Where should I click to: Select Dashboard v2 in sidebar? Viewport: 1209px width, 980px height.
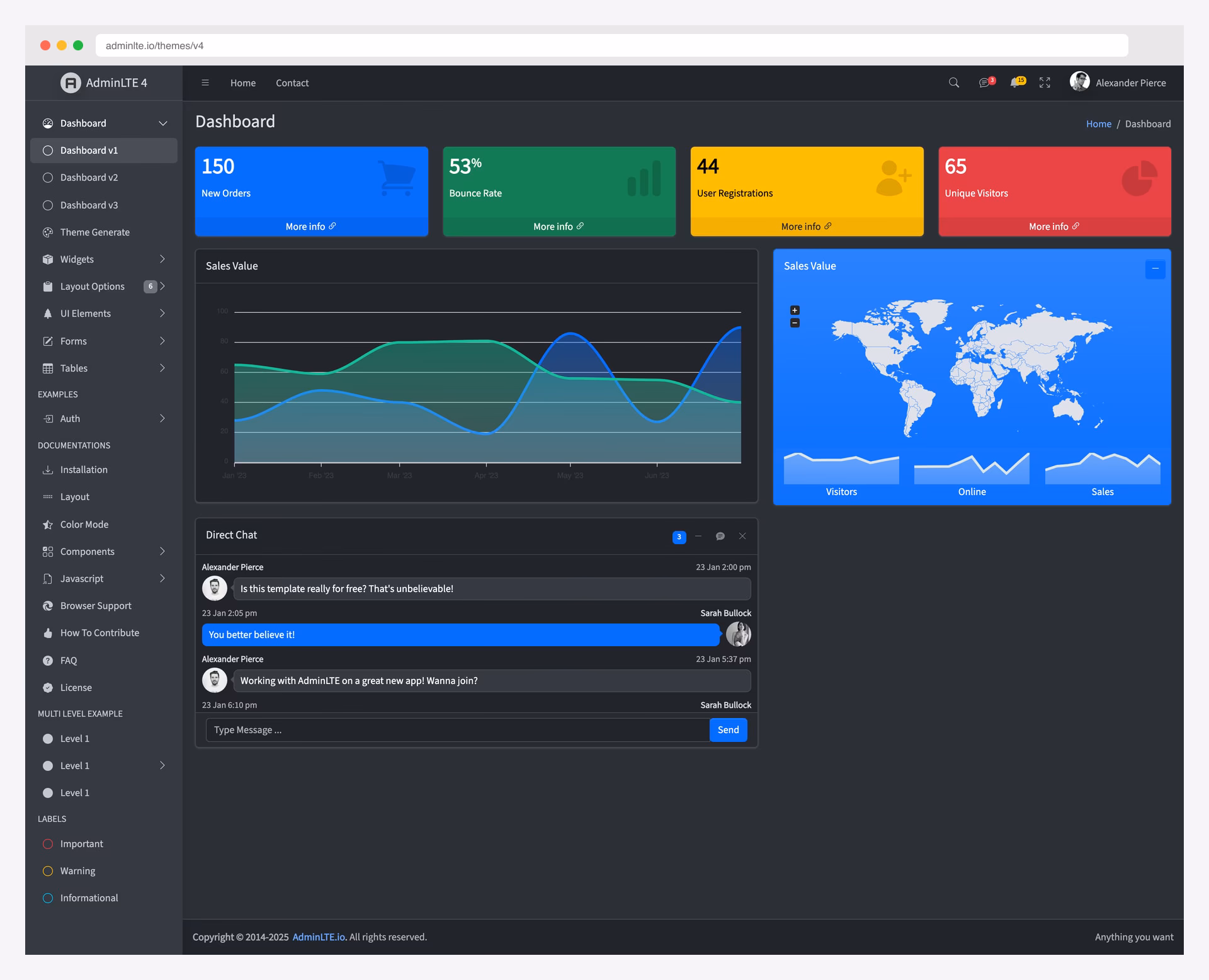coord(104,178)
